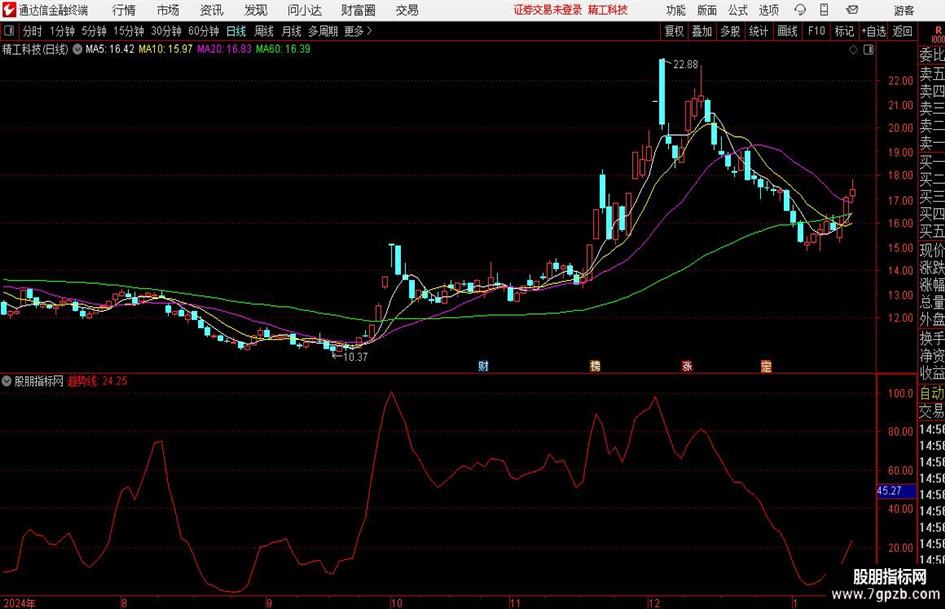Click MA20: 16.83 indicator label
Screen dimensions: 945x609
pyautogui.click(x=224, y=49)
